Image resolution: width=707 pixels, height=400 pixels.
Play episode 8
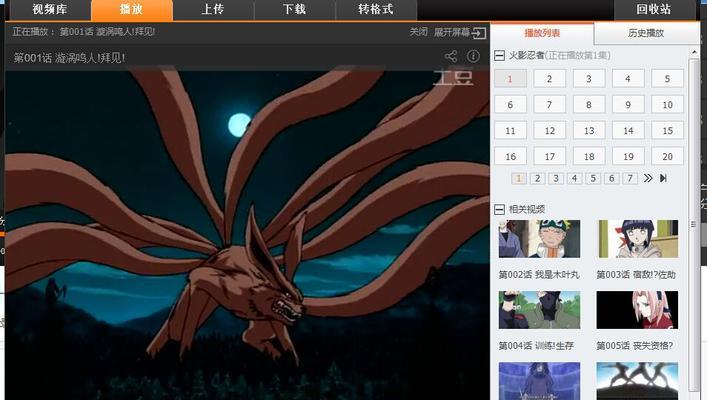[589, 105]
